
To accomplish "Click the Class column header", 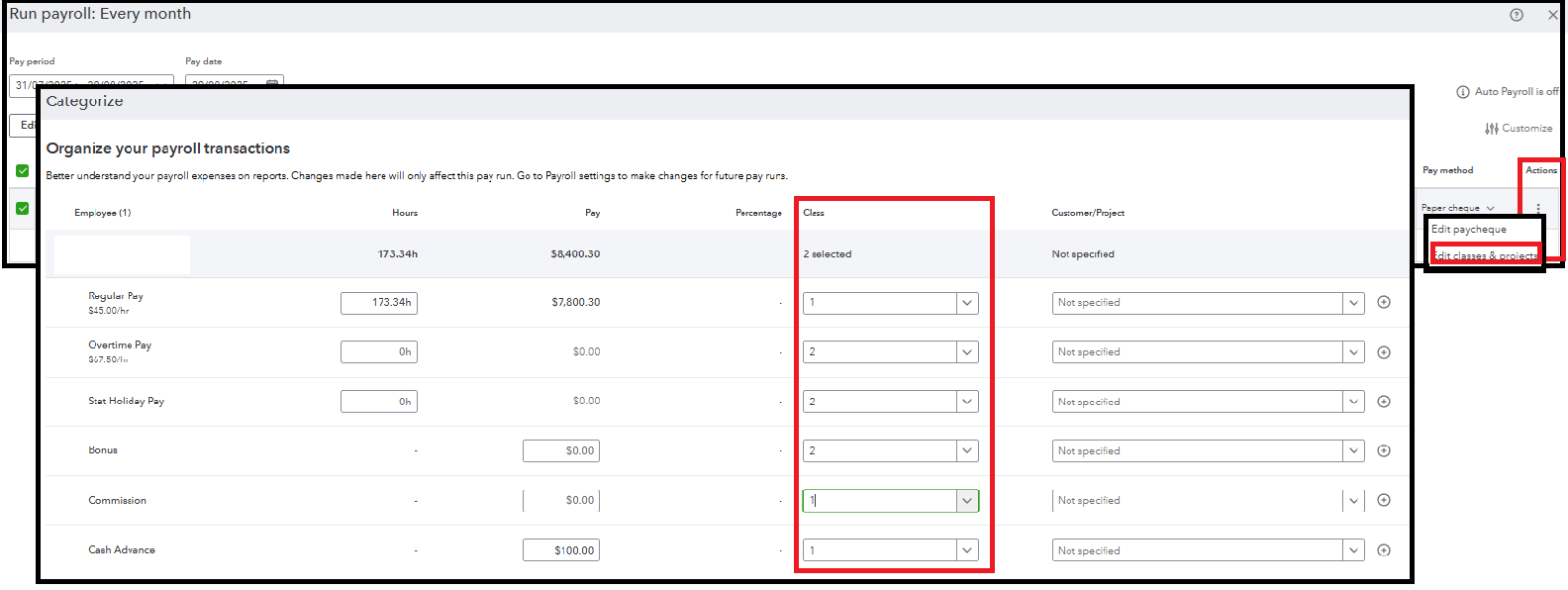I will pyautogui.click(x=814, y=213).
